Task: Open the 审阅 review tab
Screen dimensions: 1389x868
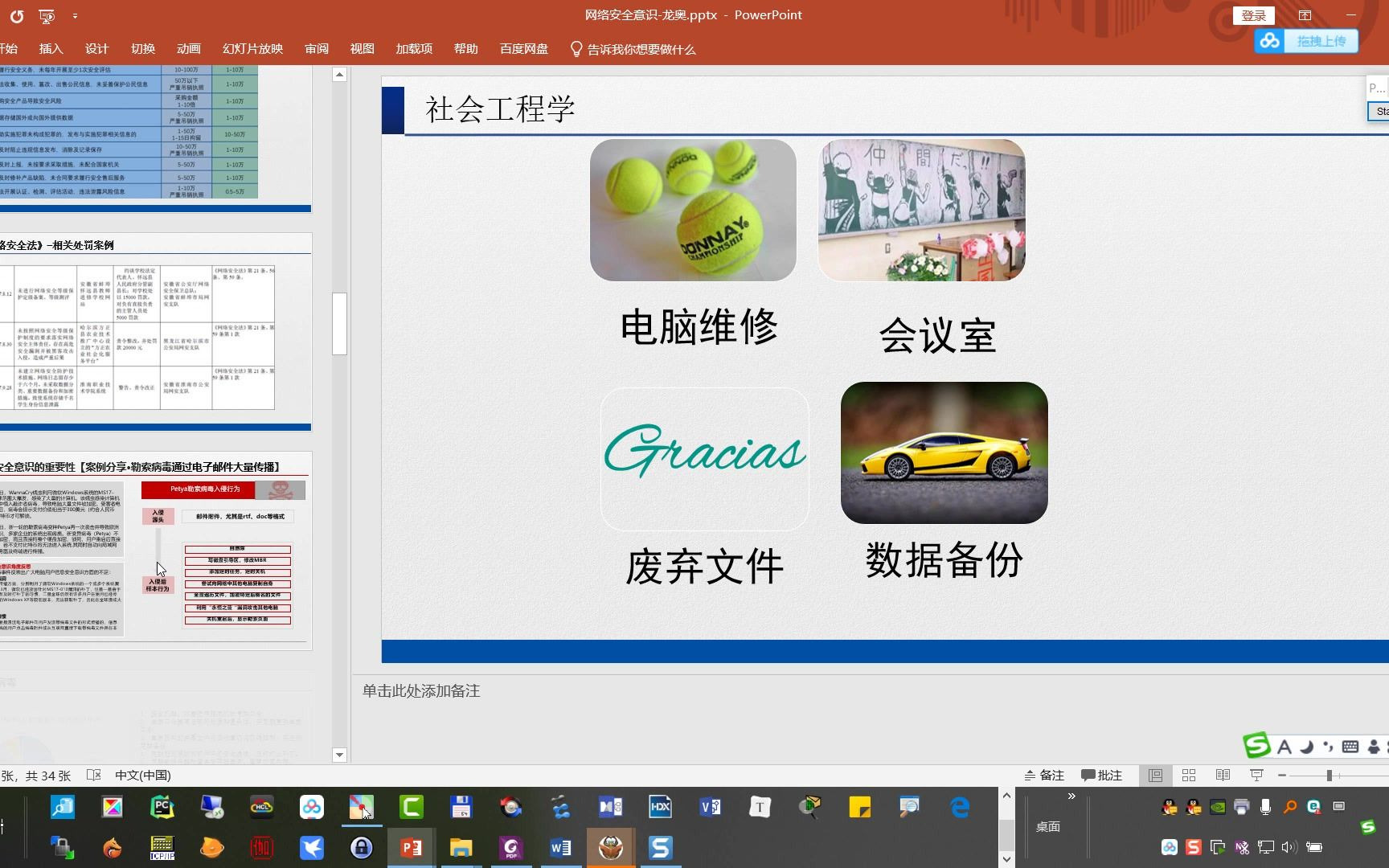Action: [317, 49]
